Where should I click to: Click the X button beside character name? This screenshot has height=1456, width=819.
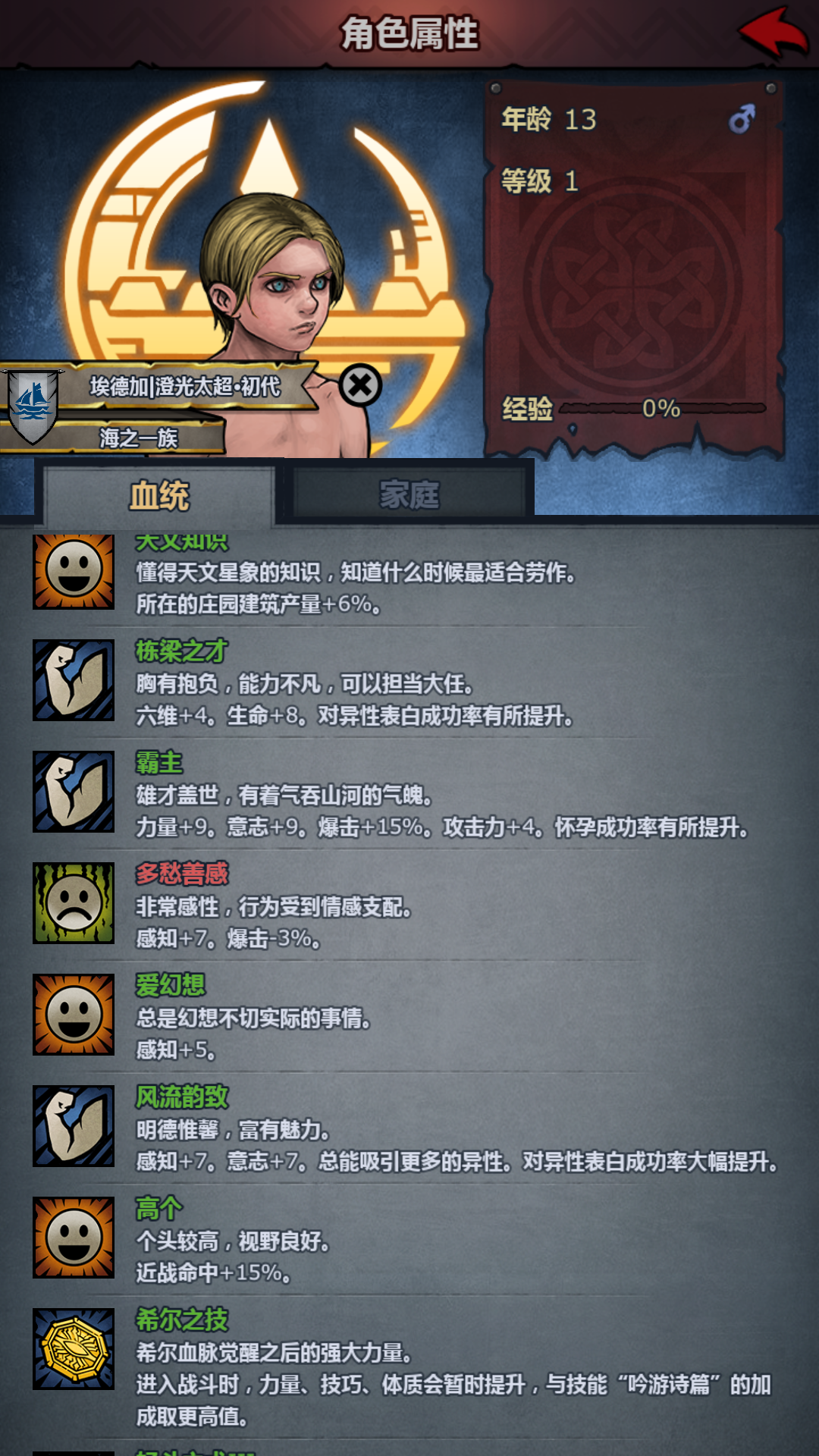360,385
